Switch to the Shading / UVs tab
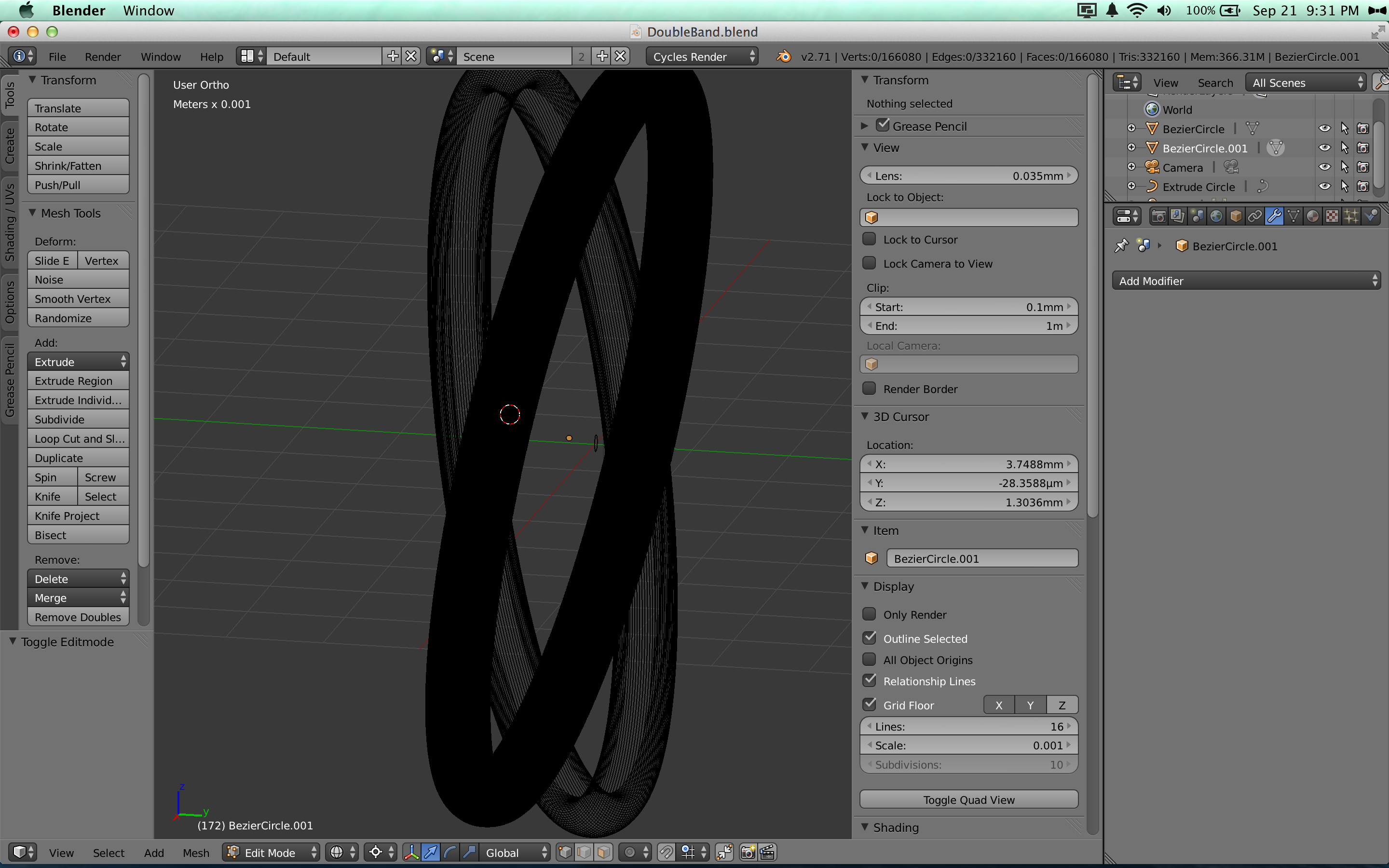Image resolution: width=1389 pixels, height=868 pixels. click(10, 223)
